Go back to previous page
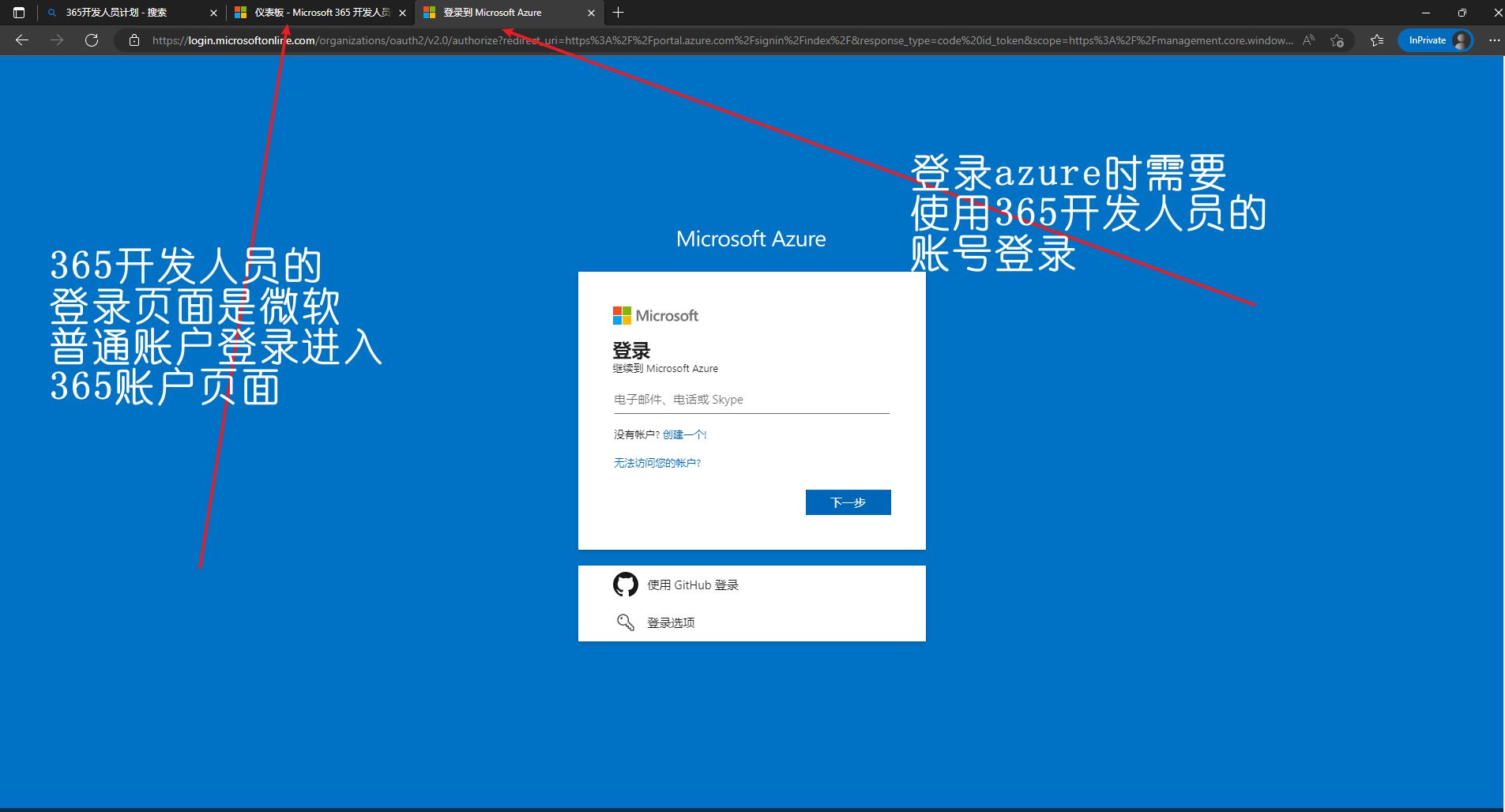The height and width of the screenshot is (812, 1505). tap(22, 40)
